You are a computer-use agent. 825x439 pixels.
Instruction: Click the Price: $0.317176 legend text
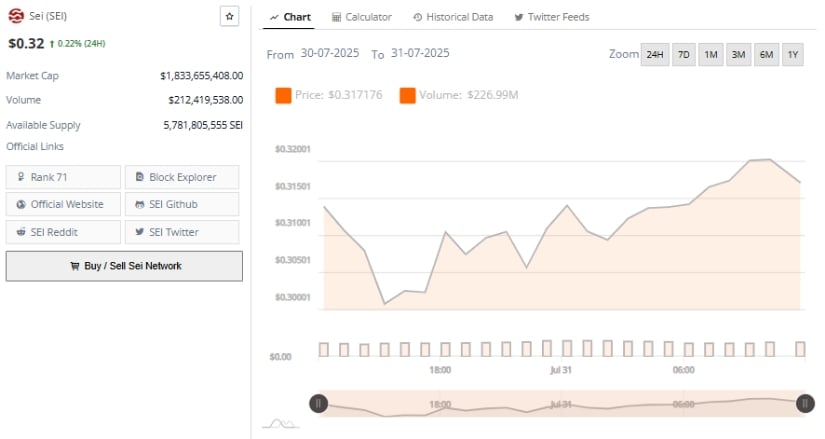tap(338, 95)
